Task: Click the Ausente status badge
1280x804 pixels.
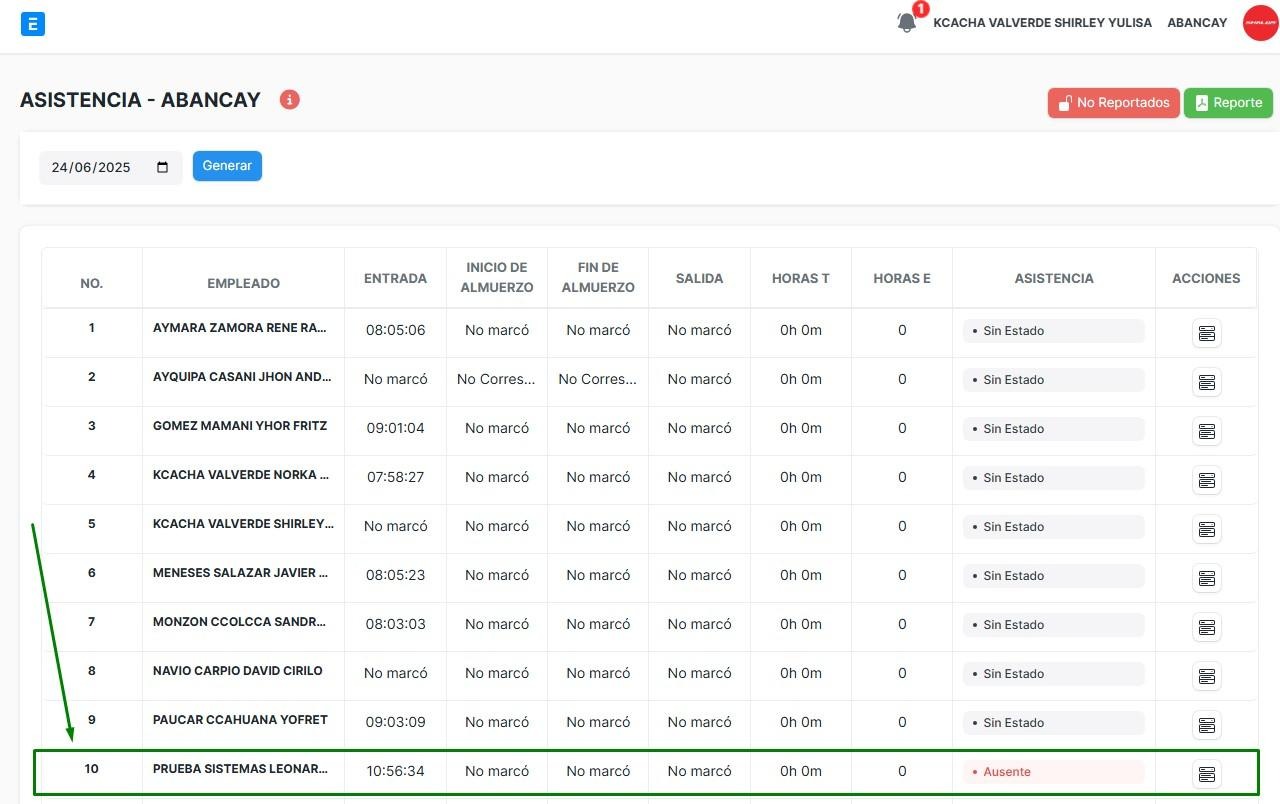Action: [1053, 772]
